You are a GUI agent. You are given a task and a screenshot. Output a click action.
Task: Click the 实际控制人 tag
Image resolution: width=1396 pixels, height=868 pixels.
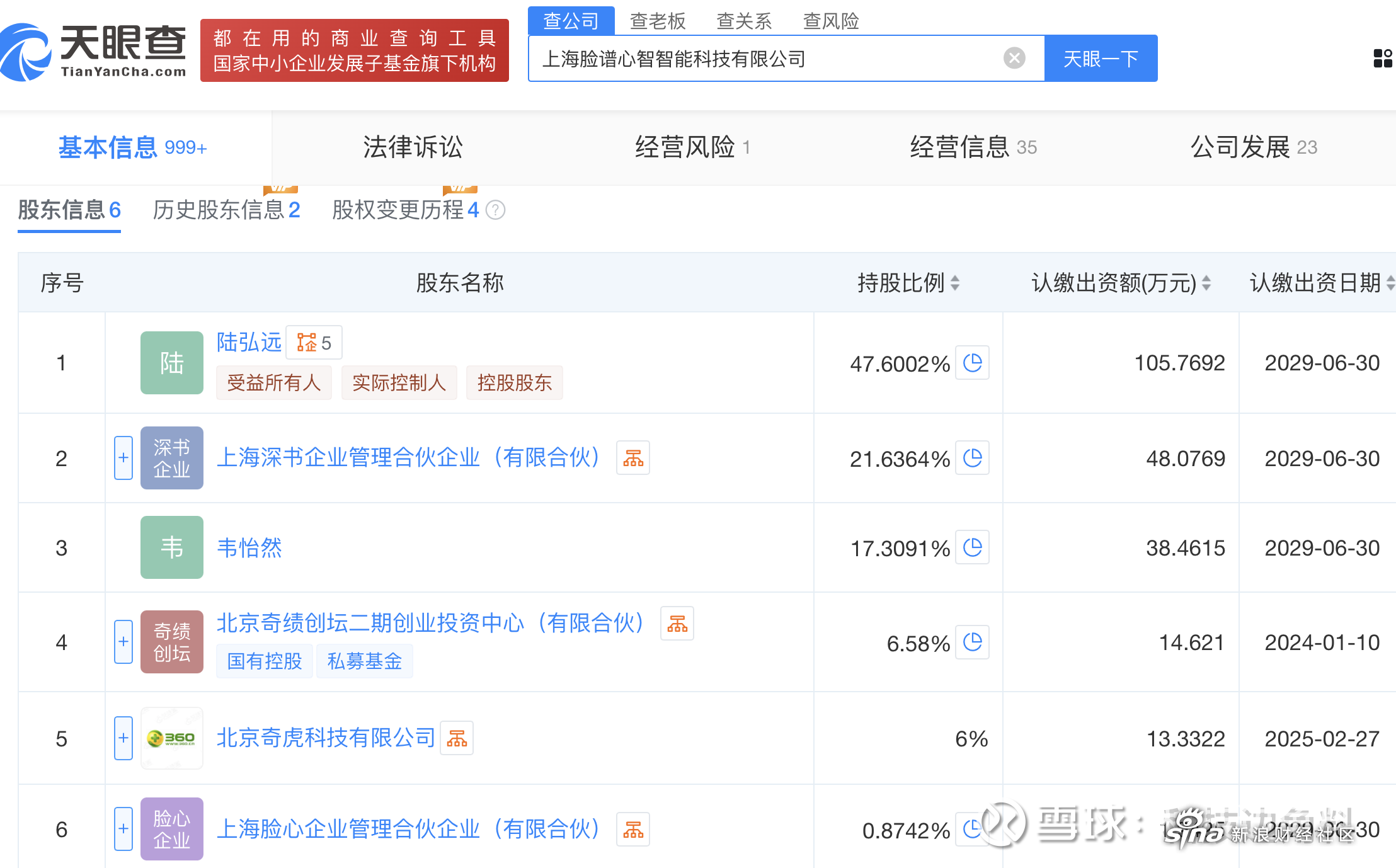click(399, 382)
